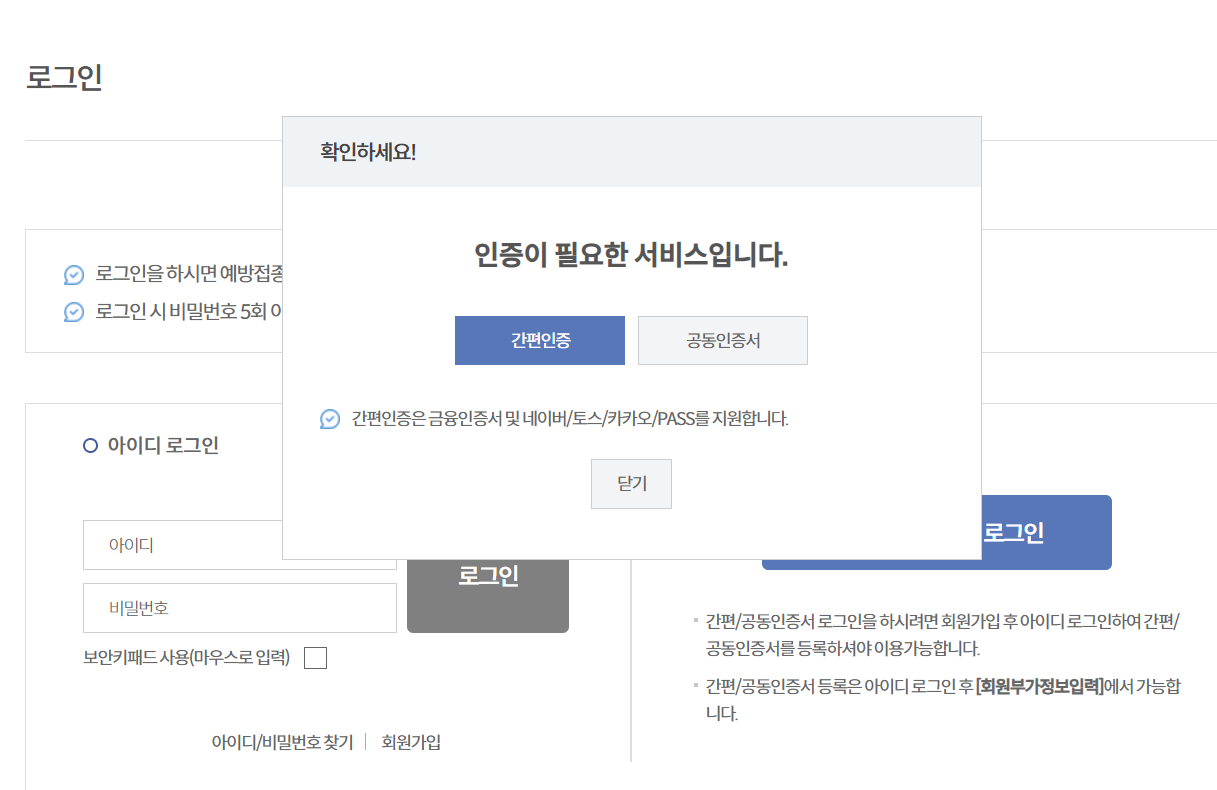Open the 회원가입 registration link
Viewport: 1217px width, 790px height.
(x=413, y=741)
